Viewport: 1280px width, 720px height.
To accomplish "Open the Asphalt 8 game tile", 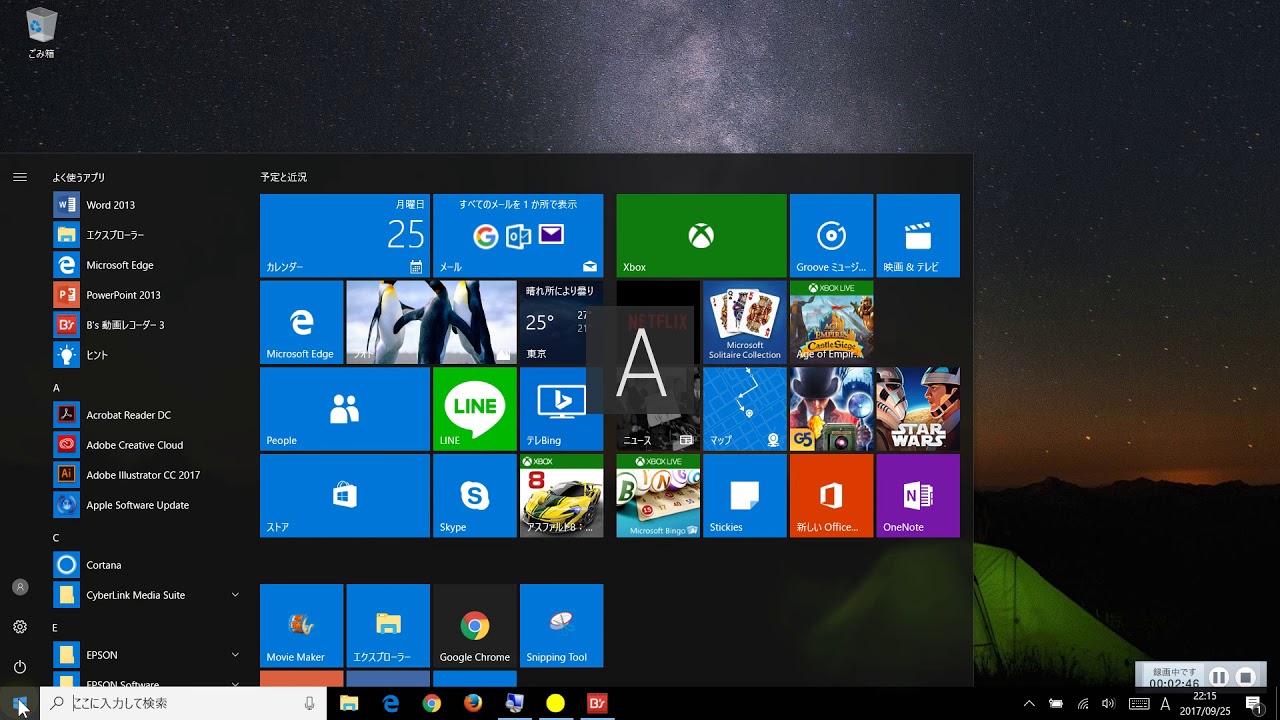I will pyautogui.click(x=562, y=496).
